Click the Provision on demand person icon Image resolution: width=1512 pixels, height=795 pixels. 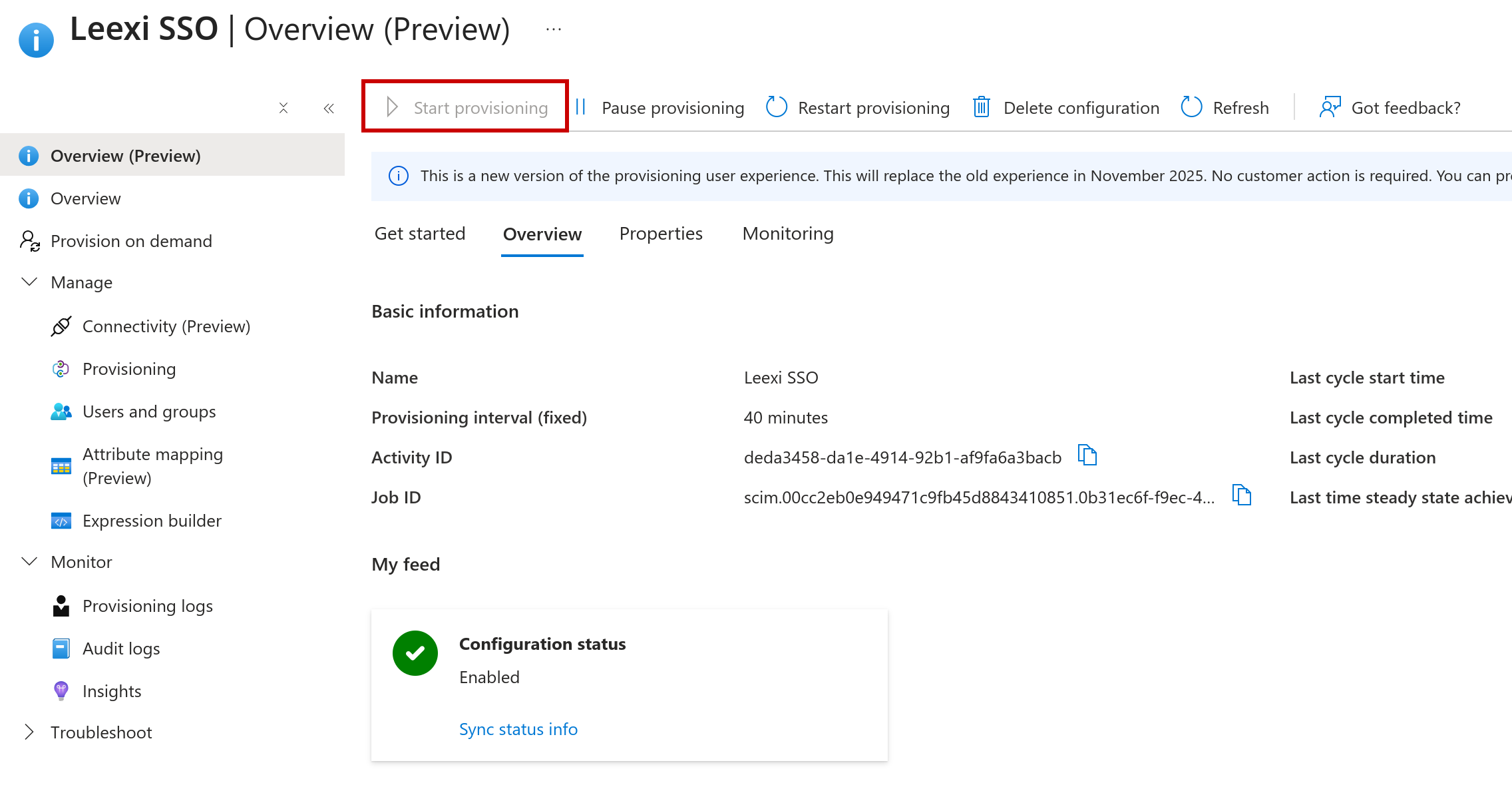coord(29,241)
